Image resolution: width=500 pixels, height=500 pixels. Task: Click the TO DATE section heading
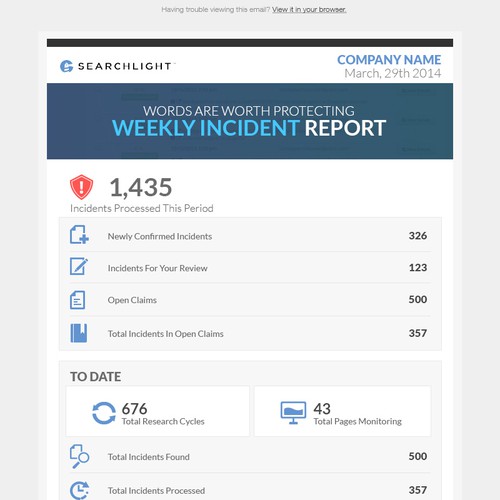click(95, 377)
